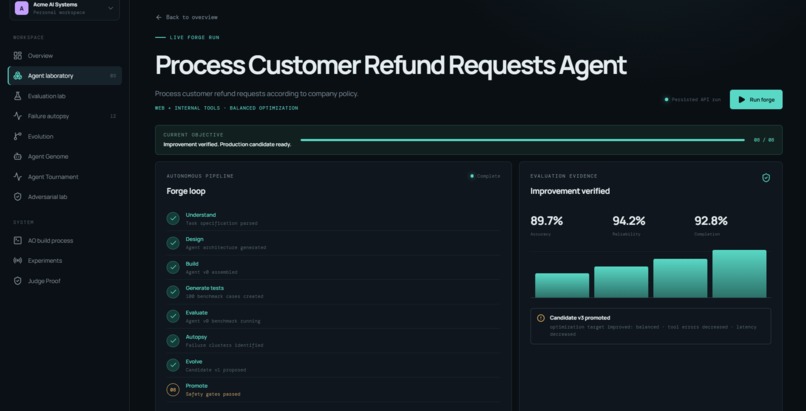
Task: Click the Understand step check icon
Action: coord(173,218)
